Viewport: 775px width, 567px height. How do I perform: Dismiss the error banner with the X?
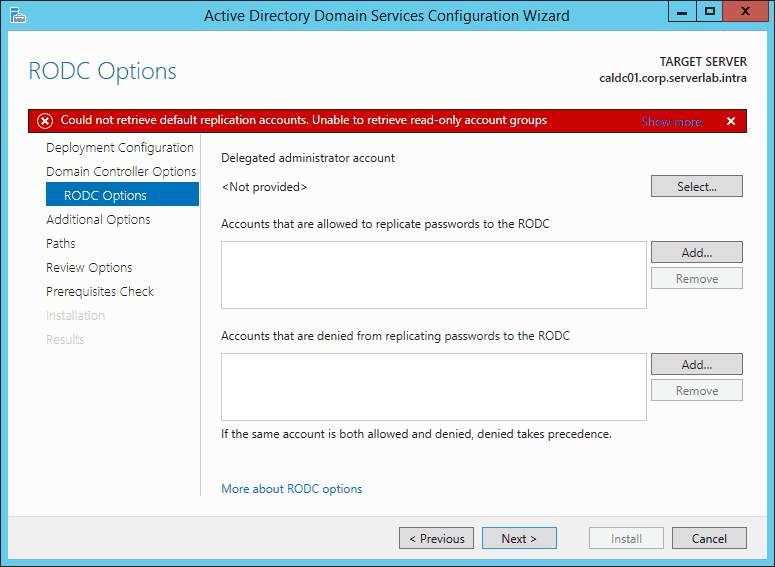(731, 121)
